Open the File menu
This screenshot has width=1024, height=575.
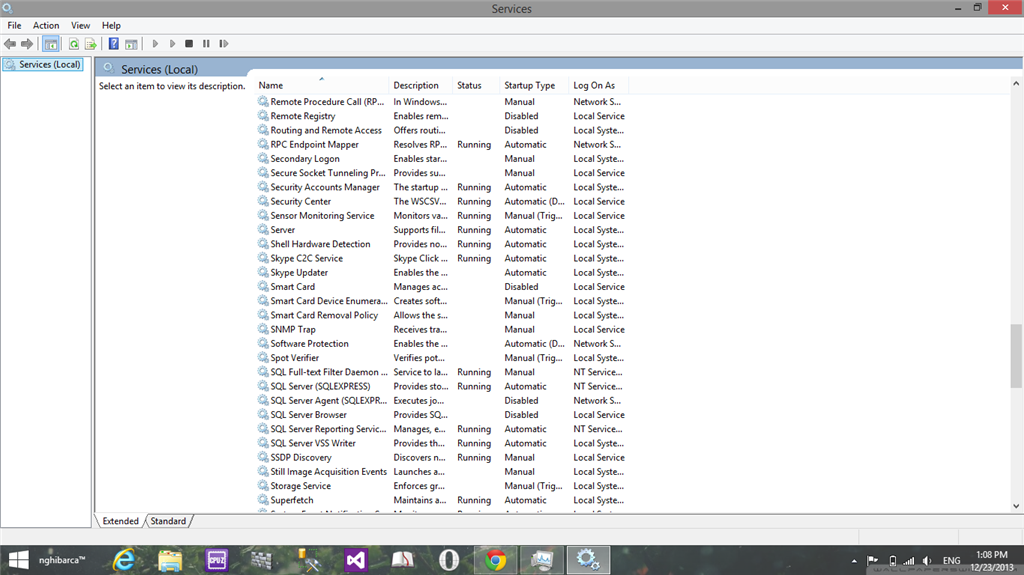point(14,25)
